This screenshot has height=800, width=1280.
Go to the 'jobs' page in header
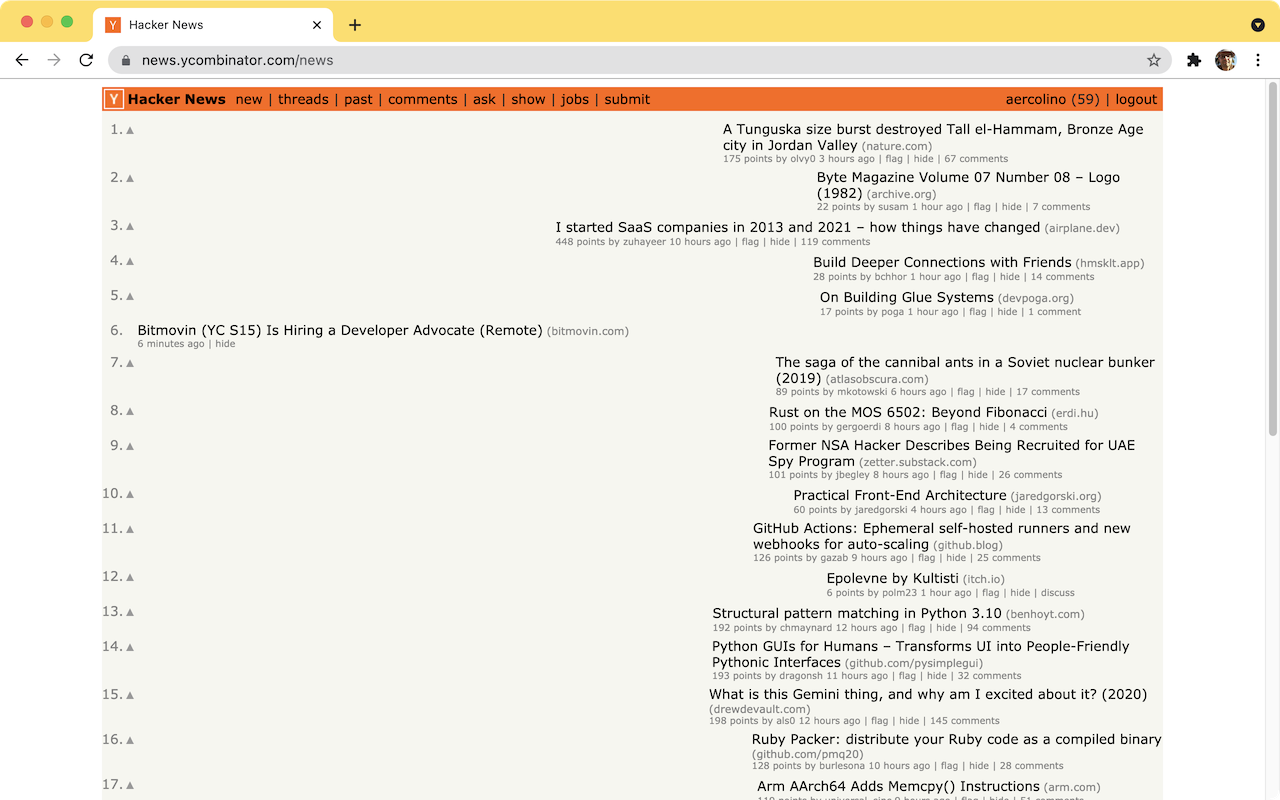[x=575, y=99]
